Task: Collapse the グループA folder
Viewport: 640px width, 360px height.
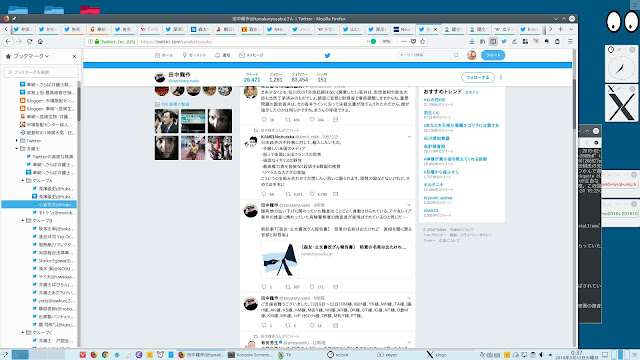Action: tap(23, 180)
